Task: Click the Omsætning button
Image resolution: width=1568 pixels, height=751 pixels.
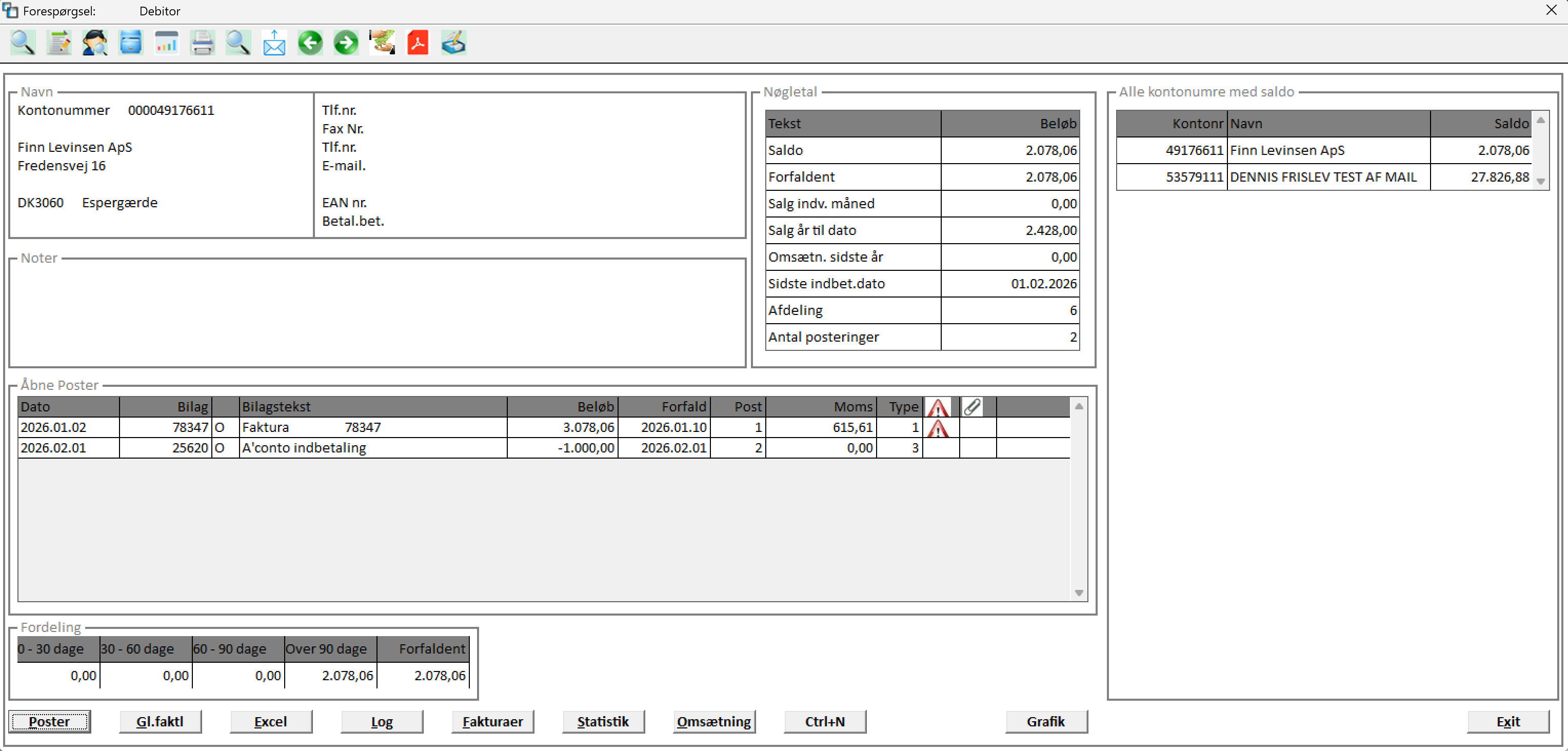Action: [x=714, y=721]
